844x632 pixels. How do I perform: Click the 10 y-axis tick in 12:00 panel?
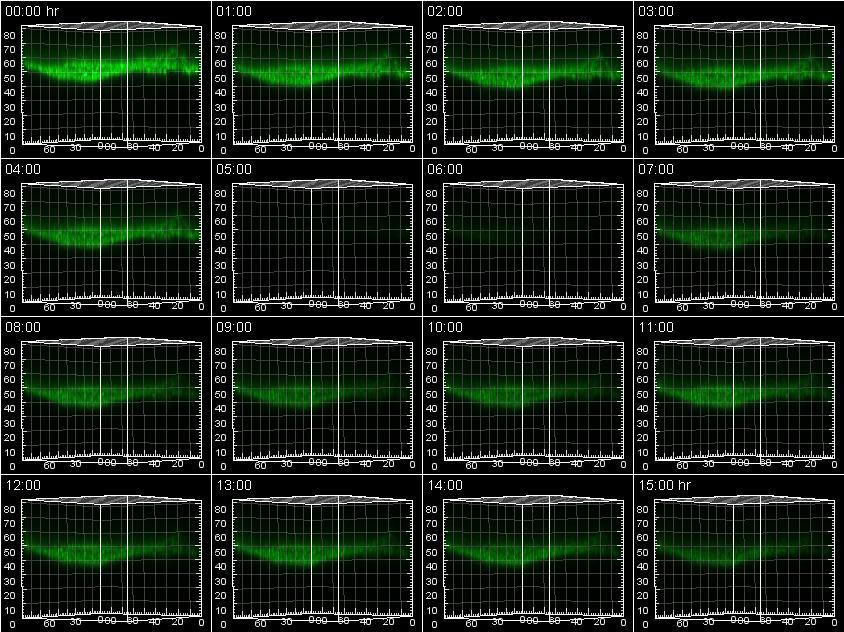click(x=9, y=610)
